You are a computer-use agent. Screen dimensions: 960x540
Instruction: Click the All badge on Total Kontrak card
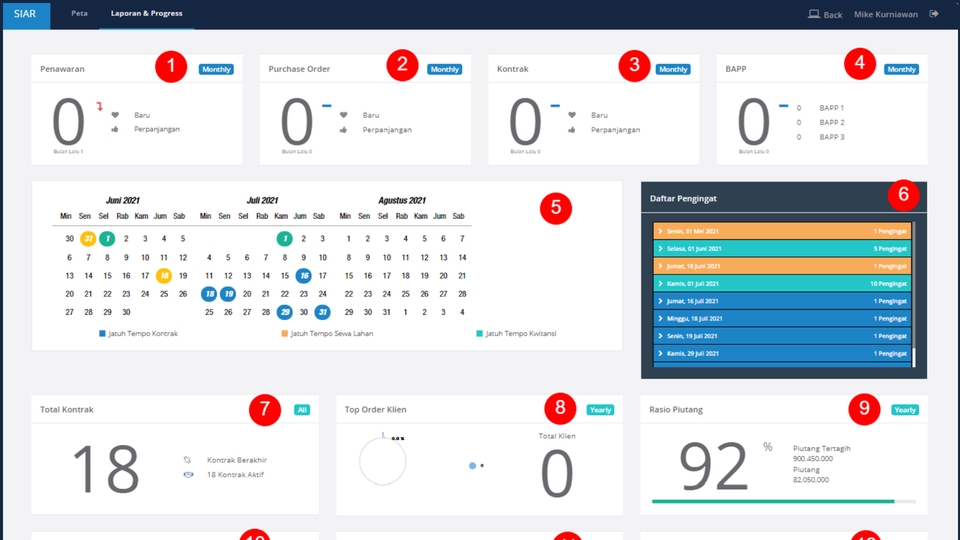click(x=302, y=410)
